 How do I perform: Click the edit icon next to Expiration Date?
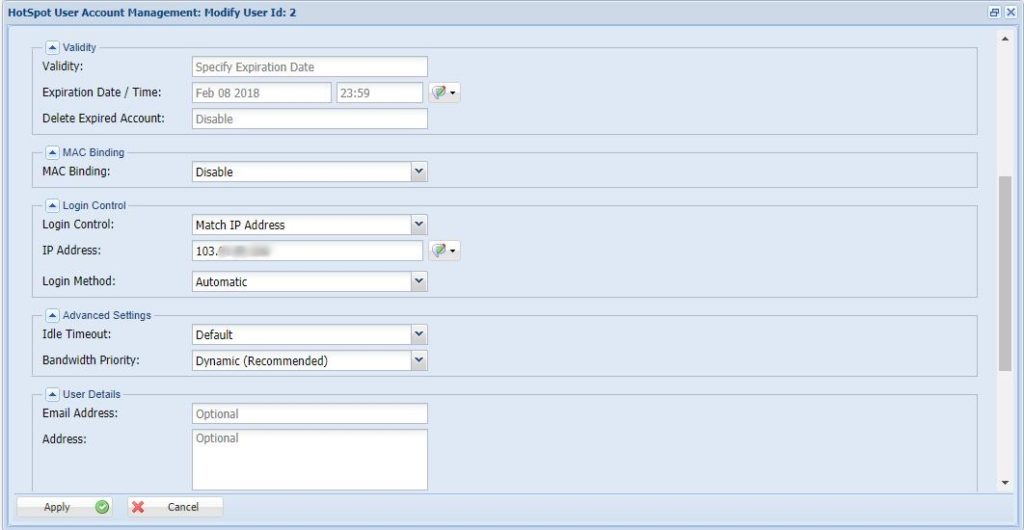[443, 93]
